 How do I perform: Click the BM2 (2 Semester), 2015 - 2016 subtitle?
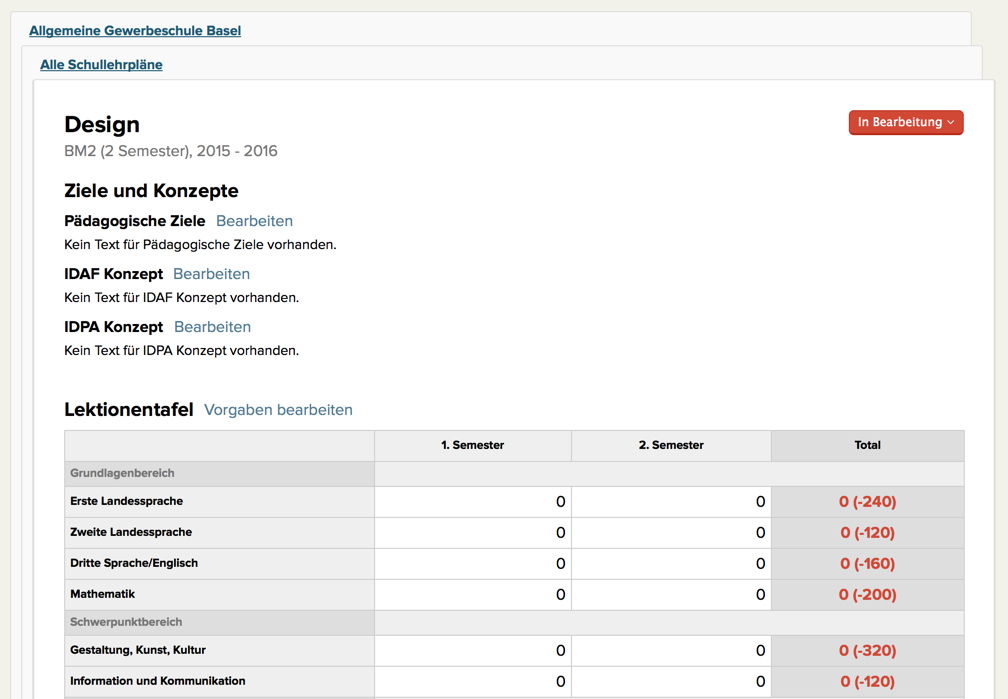click(171, 151)
